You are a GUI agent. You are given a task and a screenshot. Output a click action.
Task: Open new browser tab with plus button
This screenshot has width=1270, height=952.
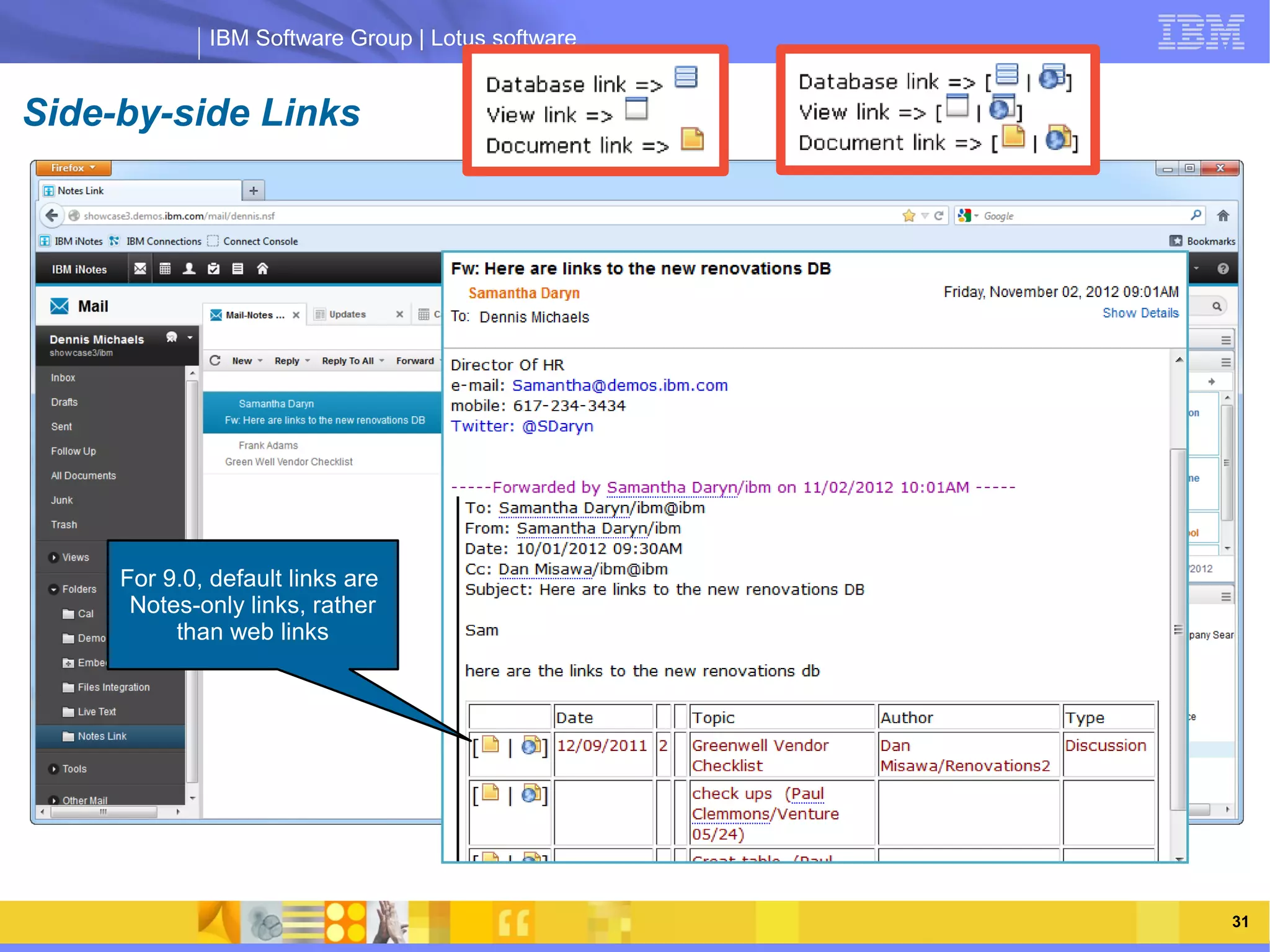253,190
